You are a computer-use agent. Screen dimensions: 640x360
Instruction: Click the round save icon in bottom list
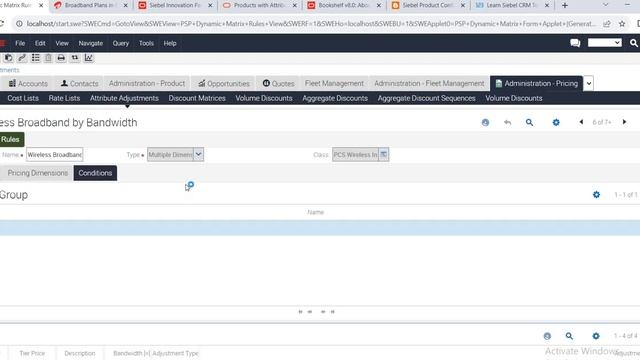click(547, 336)
